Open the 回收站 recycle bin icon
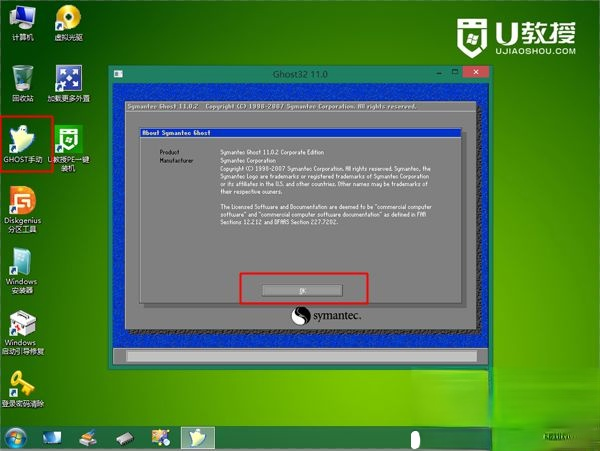The width and height of the screenshot is (600, 451). (x=23, y=83)
